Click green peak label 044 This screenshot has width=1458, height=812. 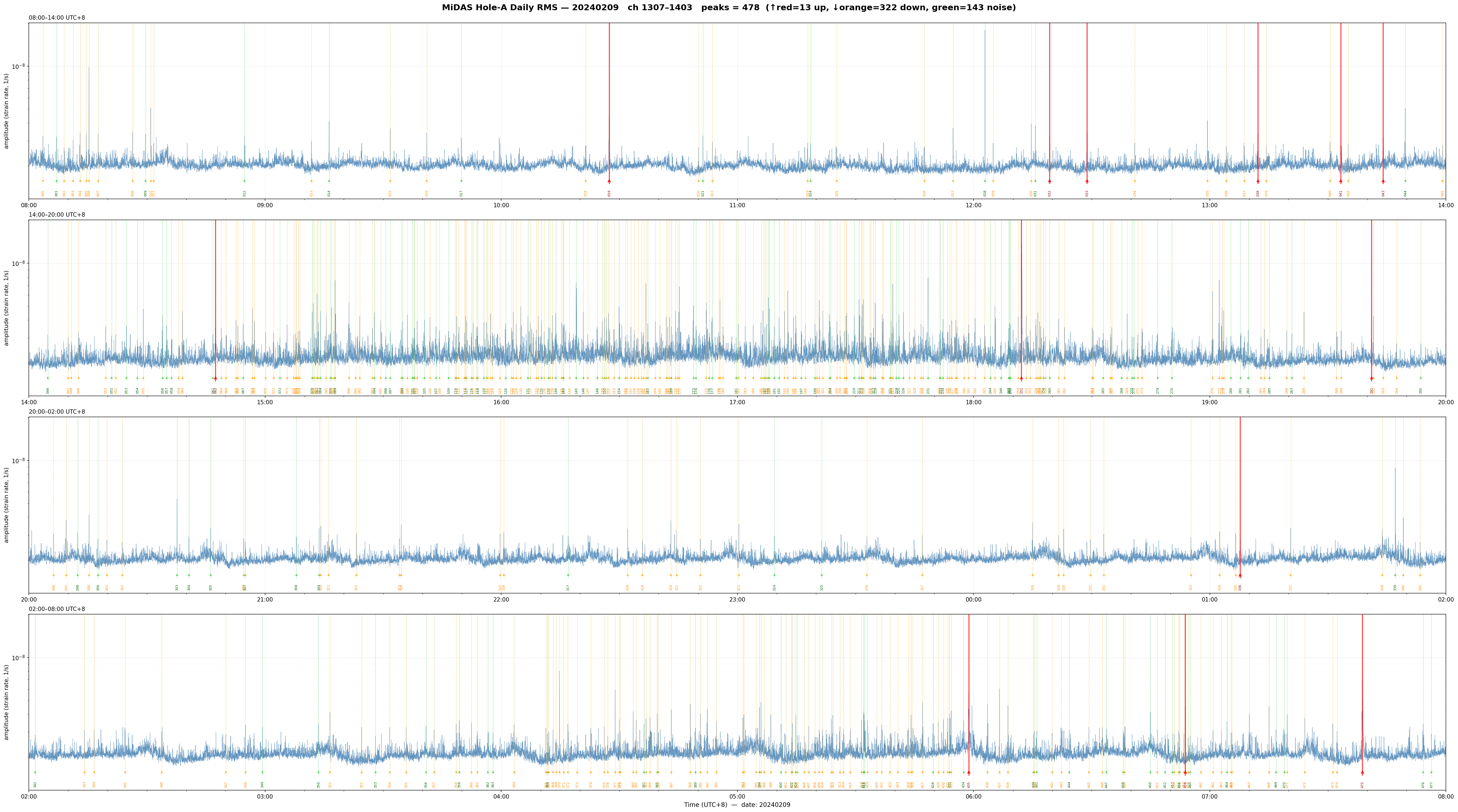(1405, 194)
